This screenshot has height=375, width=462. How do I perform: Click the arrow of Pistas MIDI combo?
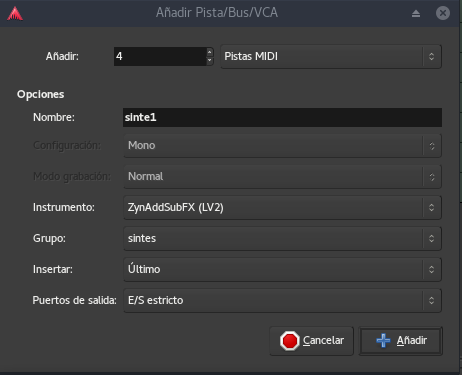pos(432,56)
